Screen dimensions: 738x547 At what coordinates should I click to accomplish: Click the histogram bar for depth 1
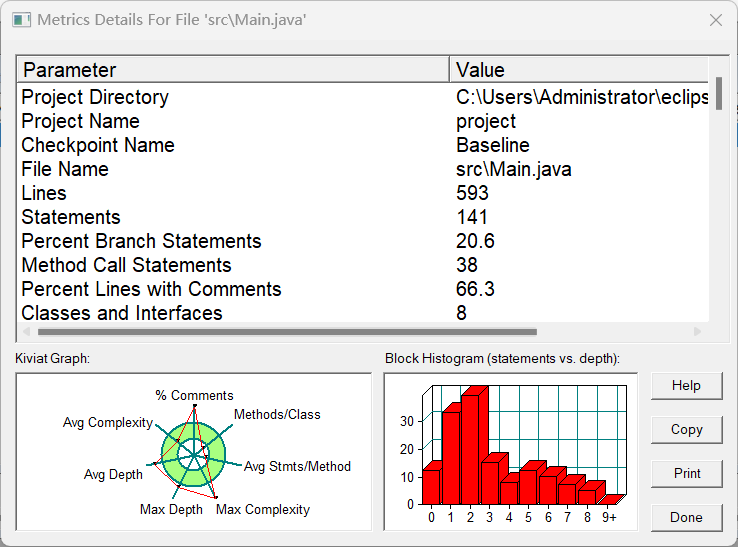pos(451,457)
